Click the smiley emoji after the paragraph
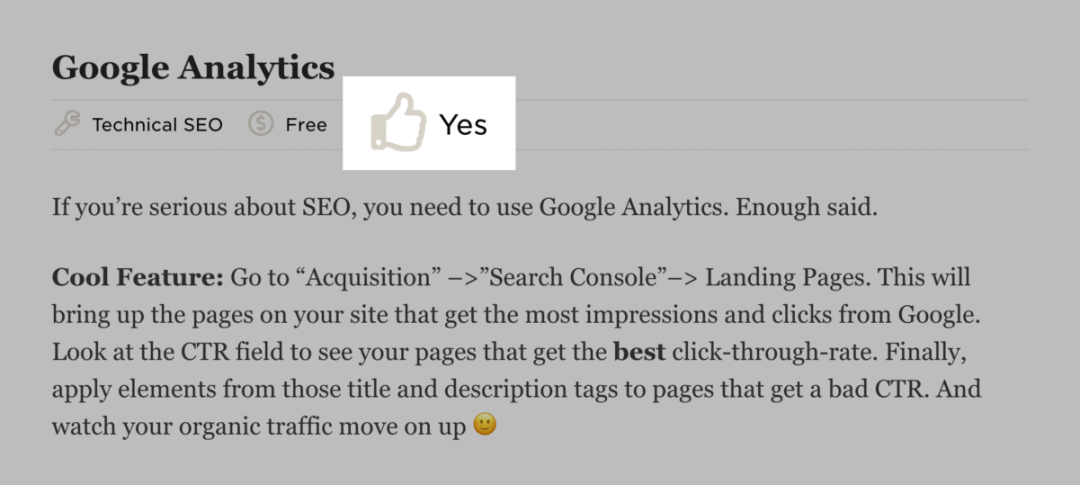1080x485 pixels. point(485,425)
